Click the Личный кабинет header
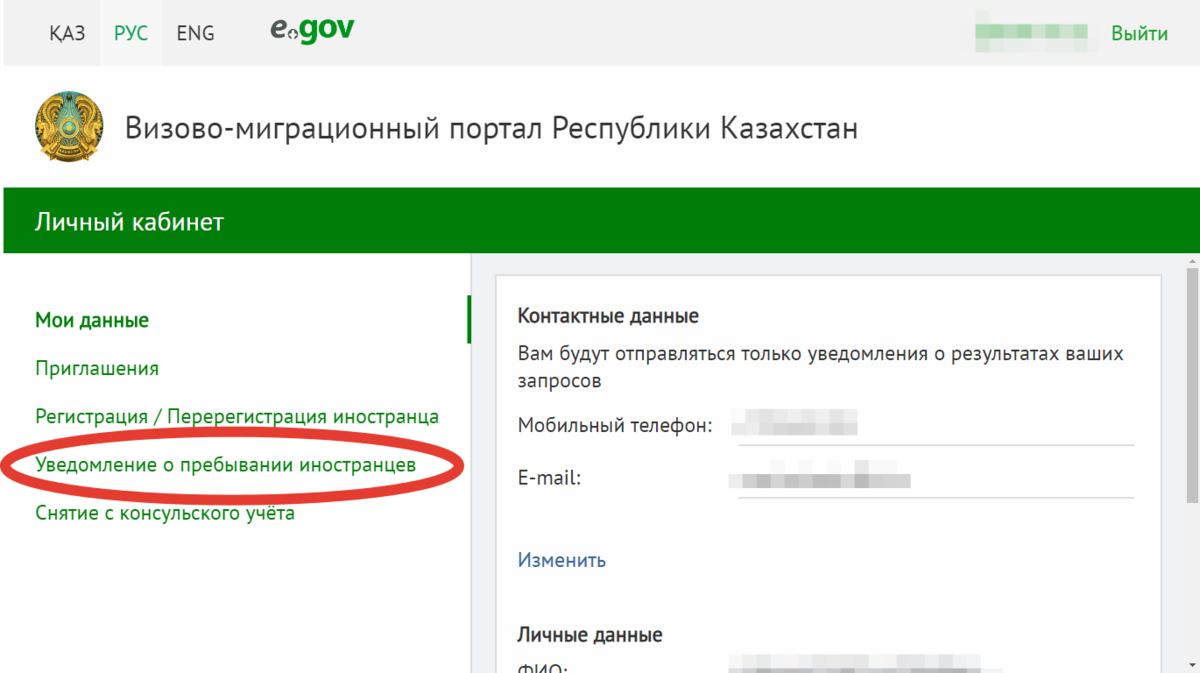1200x673 pixels. pyautogui.click(x=130, y=221)
